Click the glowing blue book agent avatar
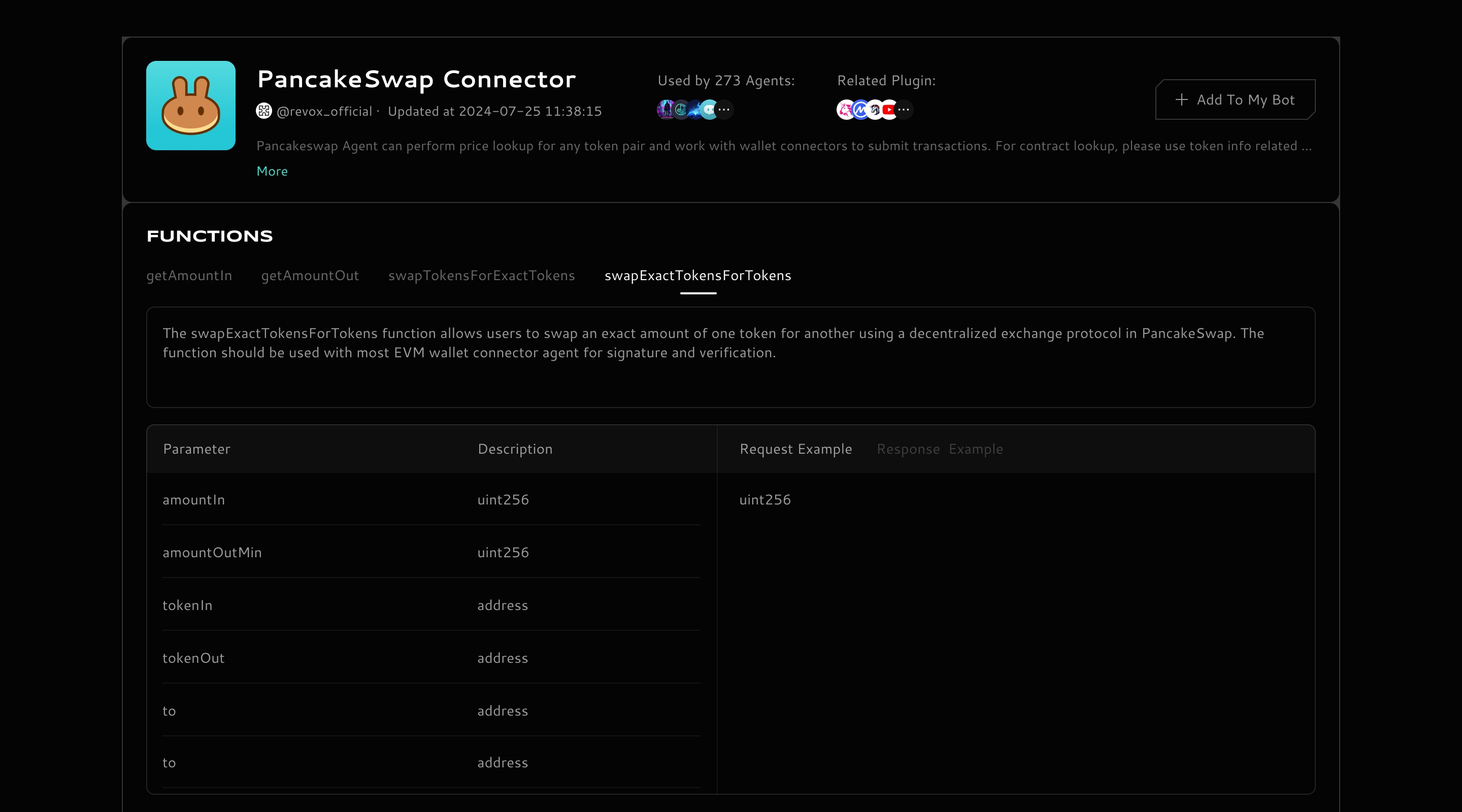Screen dimensions: 1462x812 694,110
